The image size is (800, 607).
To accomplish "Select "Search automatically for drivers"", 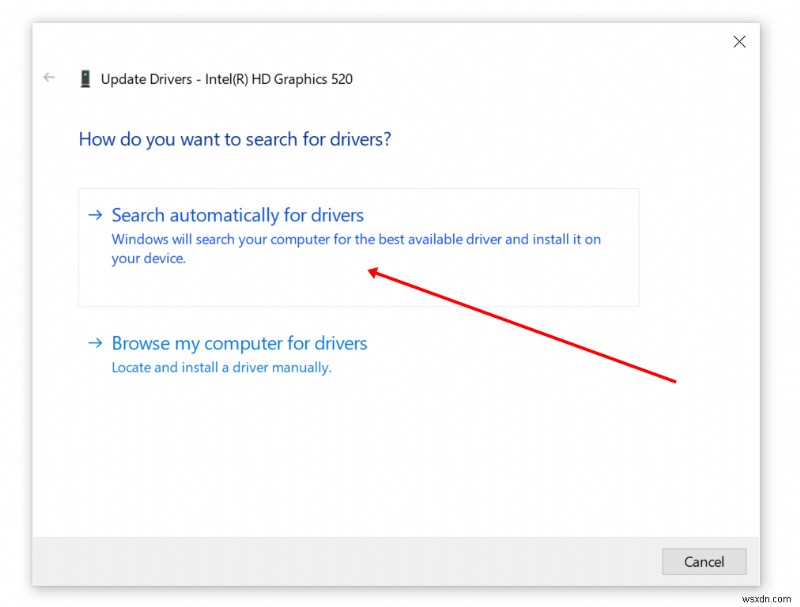I will [237, 214].
